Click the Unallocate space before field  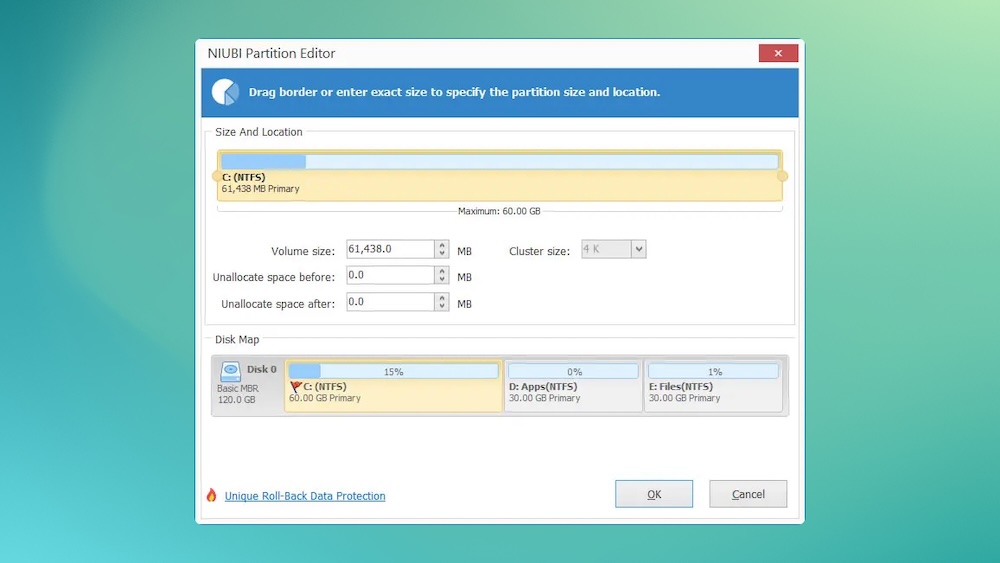click(390, 276)
